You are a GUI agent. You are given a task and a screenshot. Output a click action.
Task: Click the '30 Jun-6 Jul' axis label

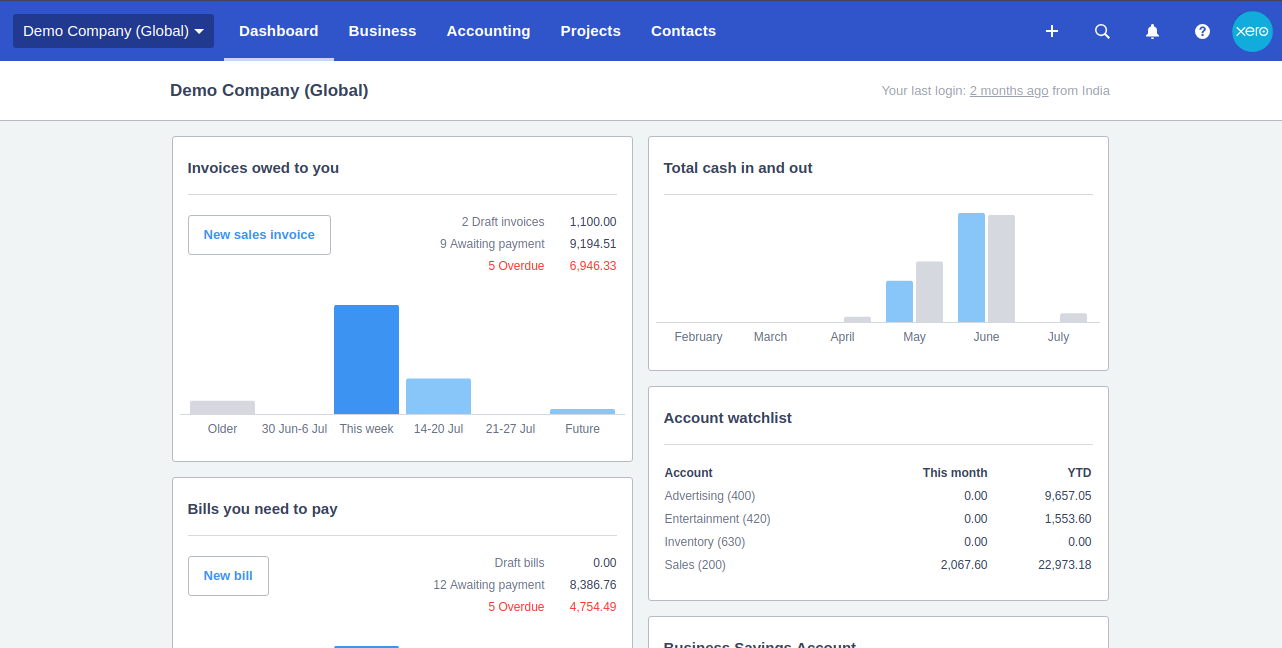point(294,429)
